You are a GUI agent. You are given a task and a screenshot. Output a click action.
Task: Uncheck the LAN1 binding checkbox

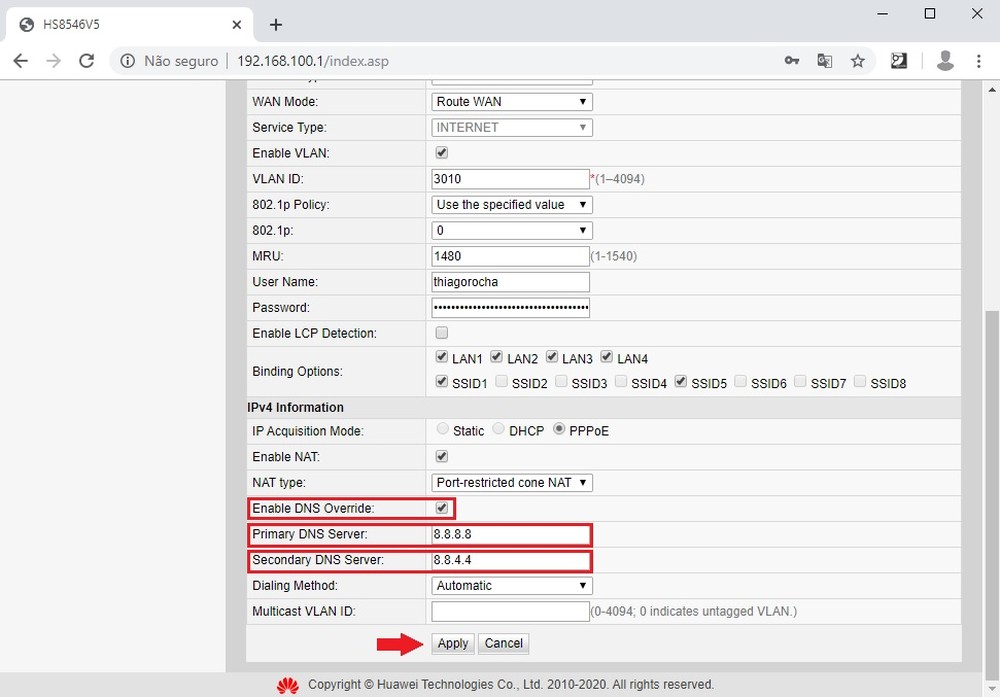tap(441, 356)
